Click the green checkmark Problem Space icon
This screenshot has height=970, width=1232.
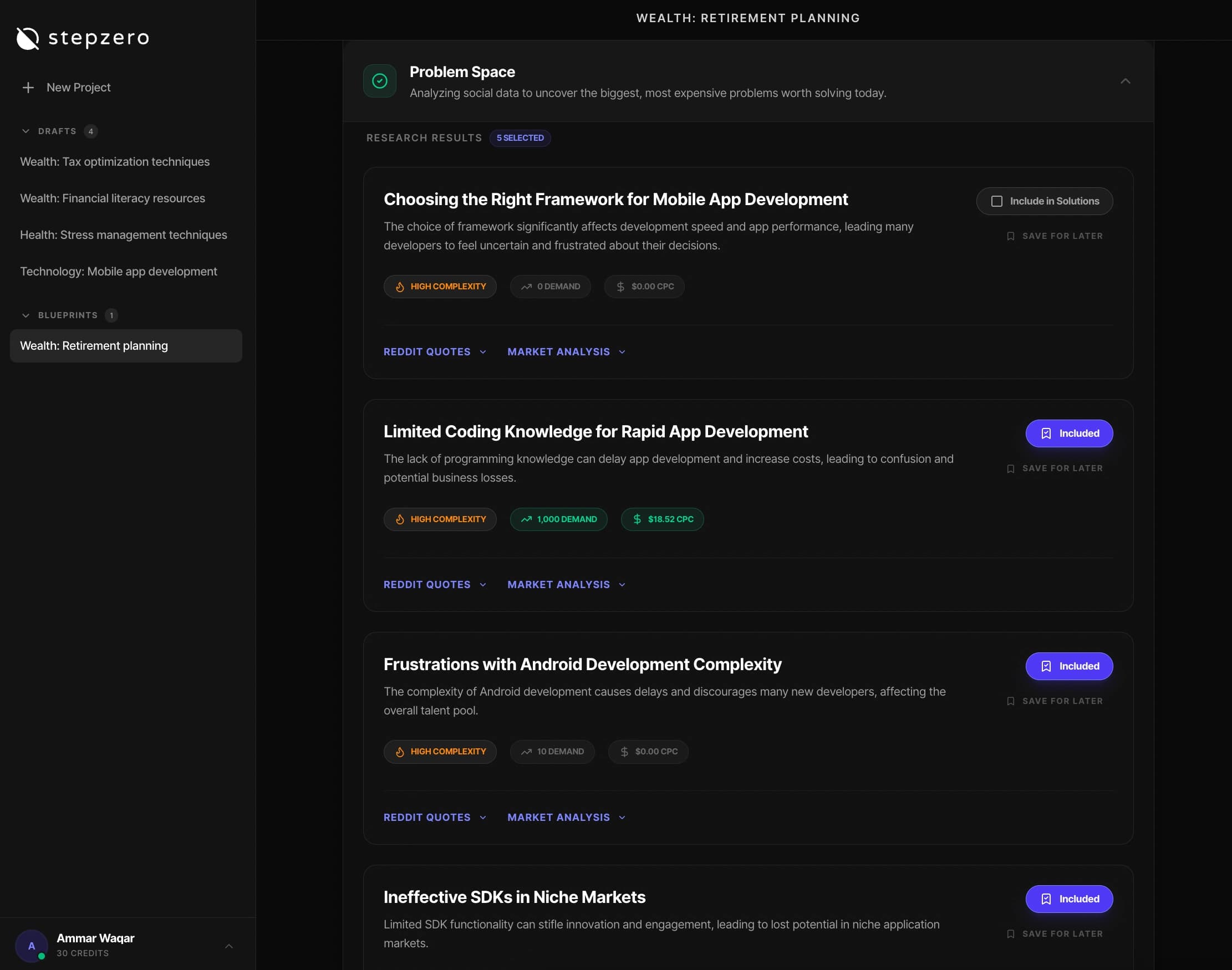click(x=379, y=81)
